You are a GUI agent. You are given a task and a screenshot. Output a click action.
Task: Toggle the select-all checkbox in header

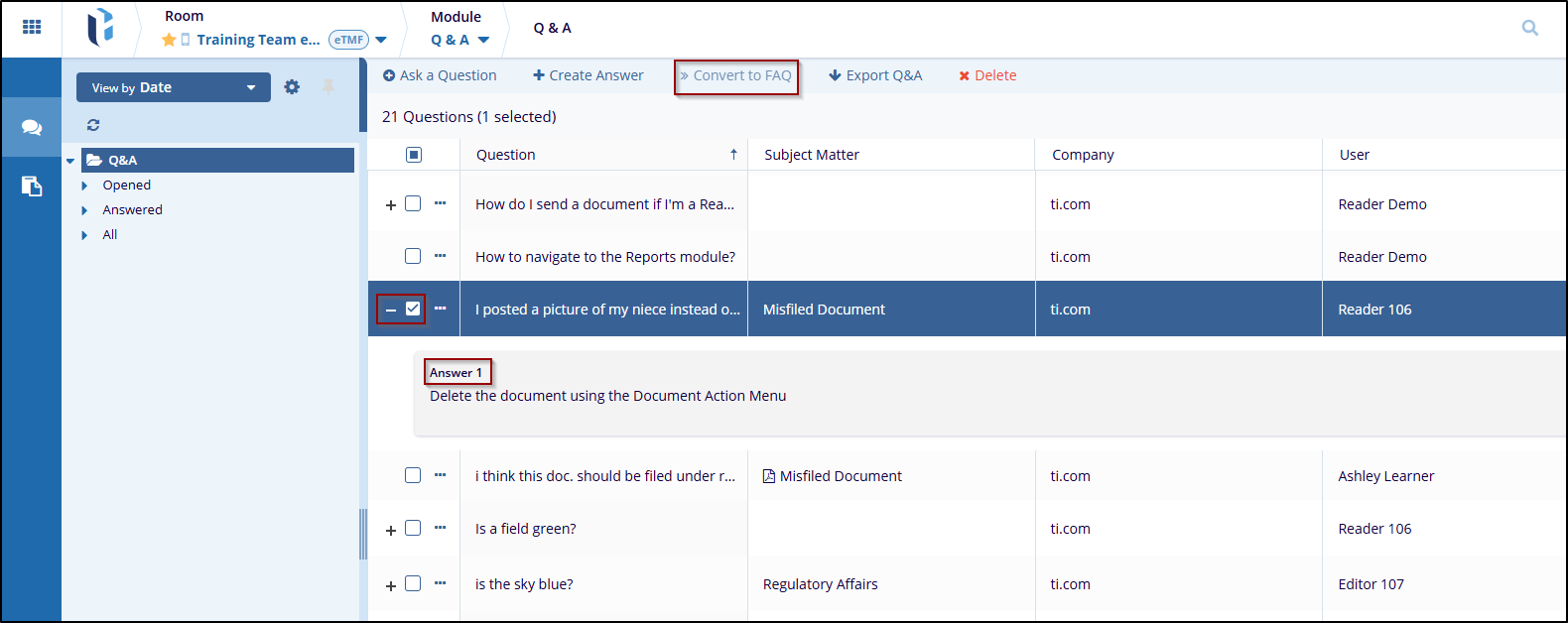[x=414, y=155]
